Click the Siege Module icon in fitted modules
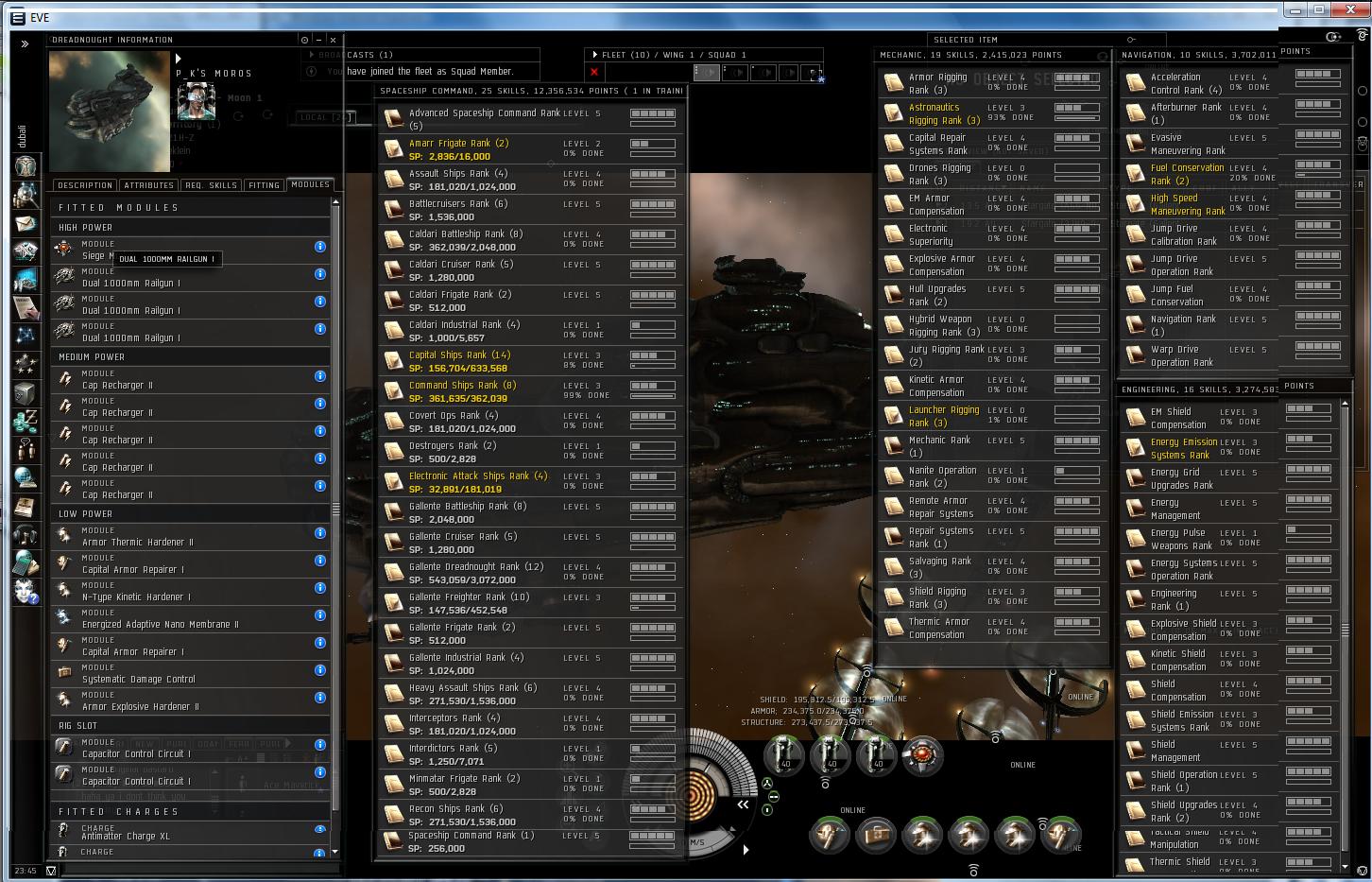 [x=64, y=248]
